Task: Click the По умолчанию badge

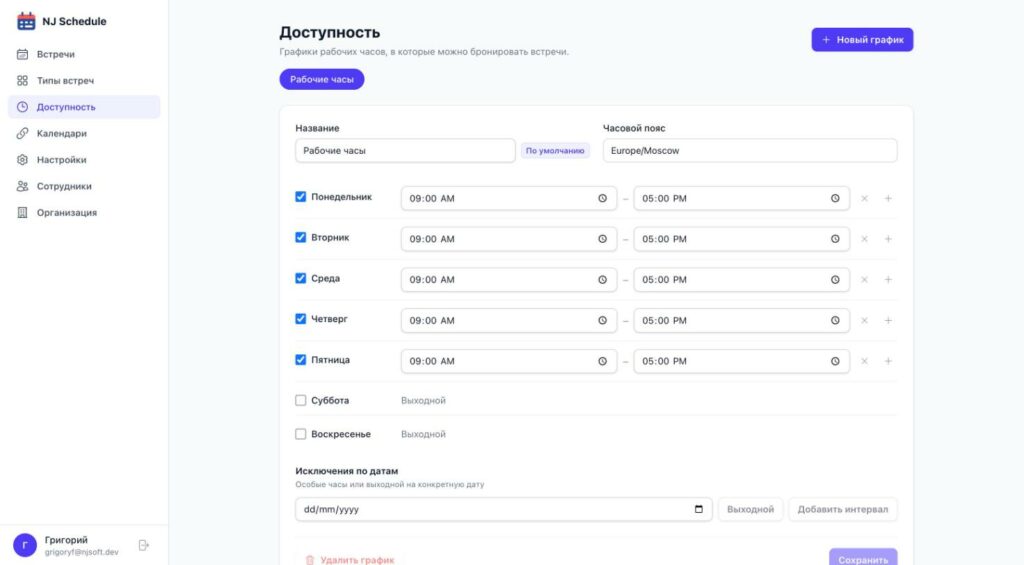Action: tap(555, 151)
